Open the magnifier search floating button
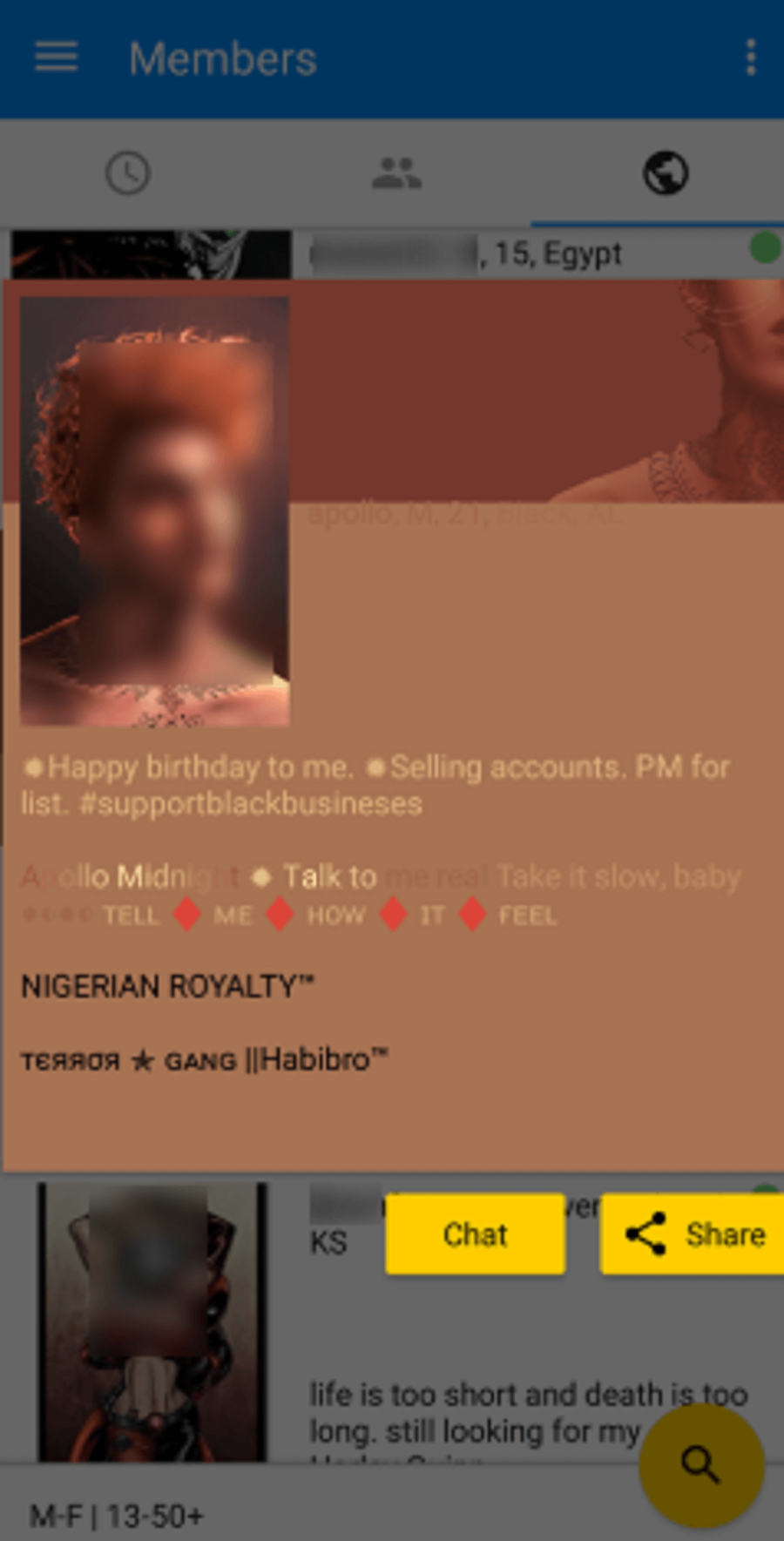The height and width of the screenshot is (1541, 784). point(701,1465)
